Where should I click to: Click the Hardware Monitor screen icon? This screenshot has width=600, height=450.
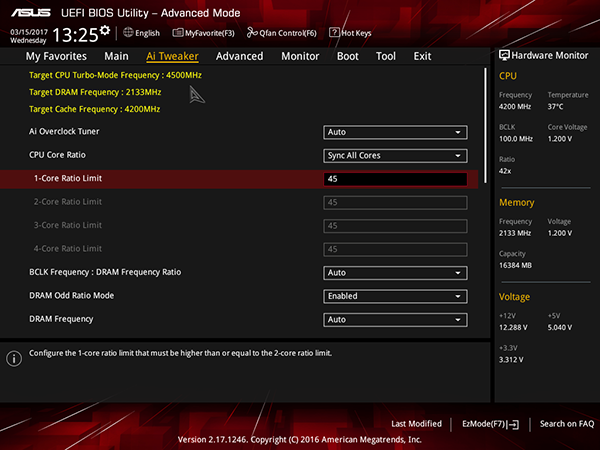click(x=504, y=55)
